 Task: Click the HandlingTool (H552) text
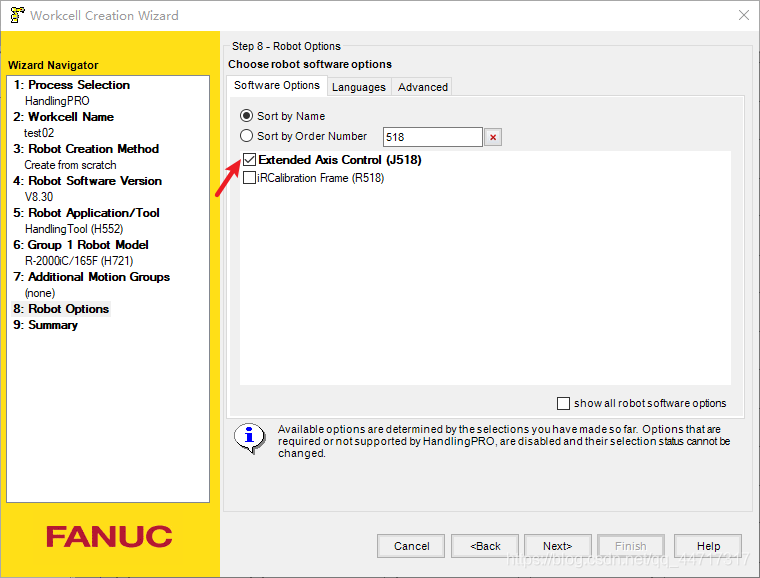pyautogui.click(x=74, y=229)
